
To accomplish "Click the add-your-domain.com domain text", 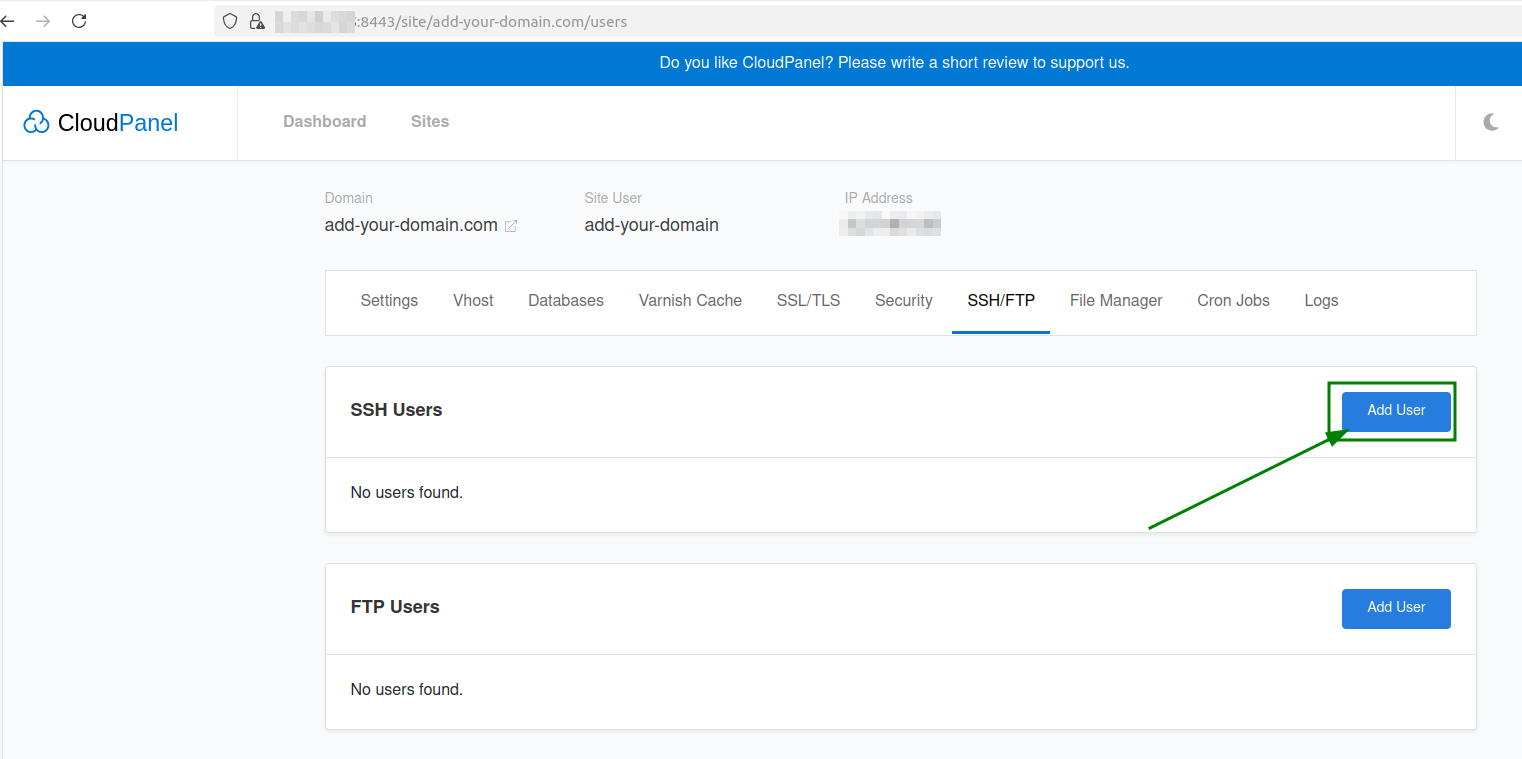I will tap(411, 226).
